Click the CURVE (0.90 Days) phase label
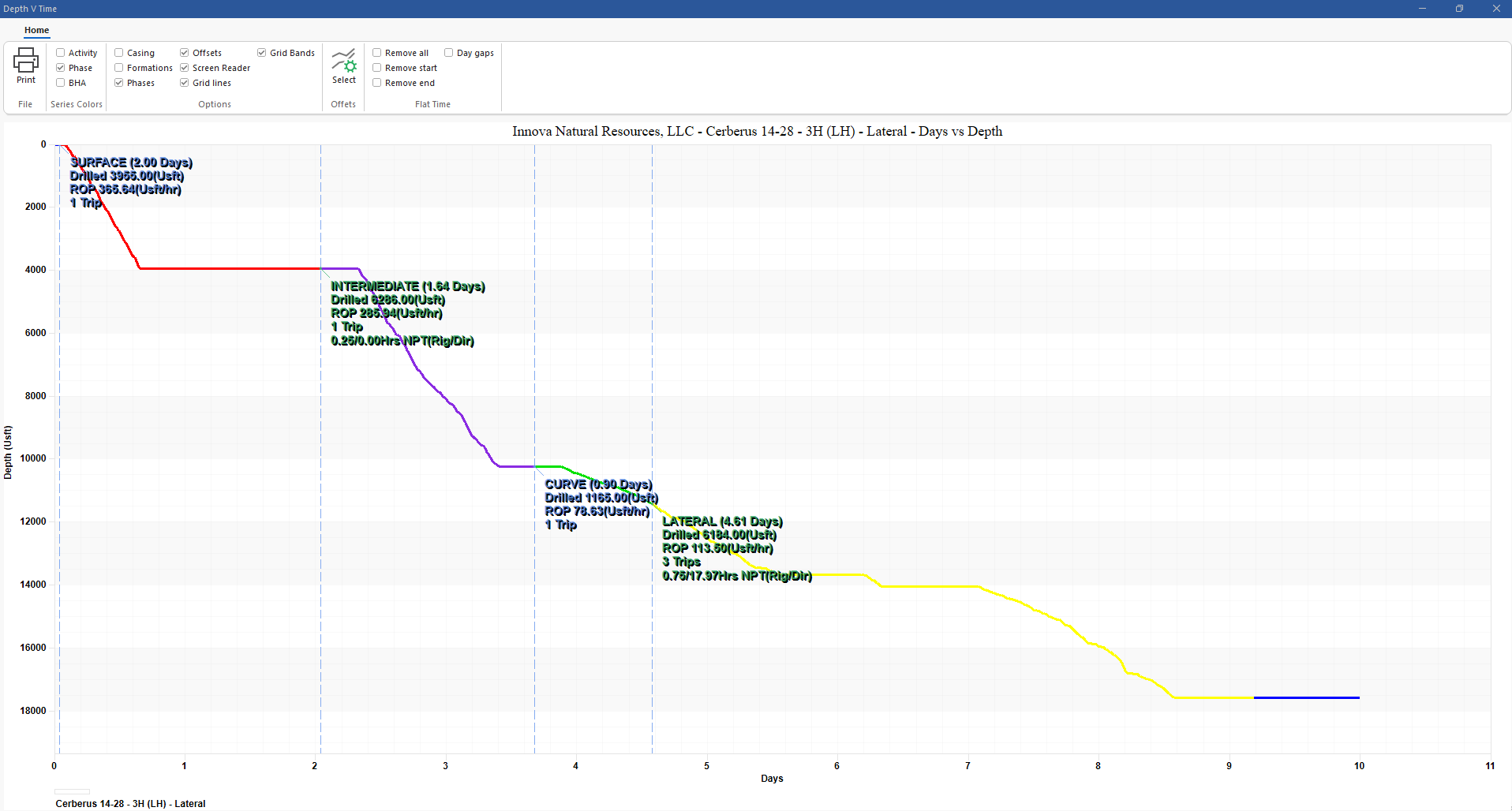 tap(598, 484)
